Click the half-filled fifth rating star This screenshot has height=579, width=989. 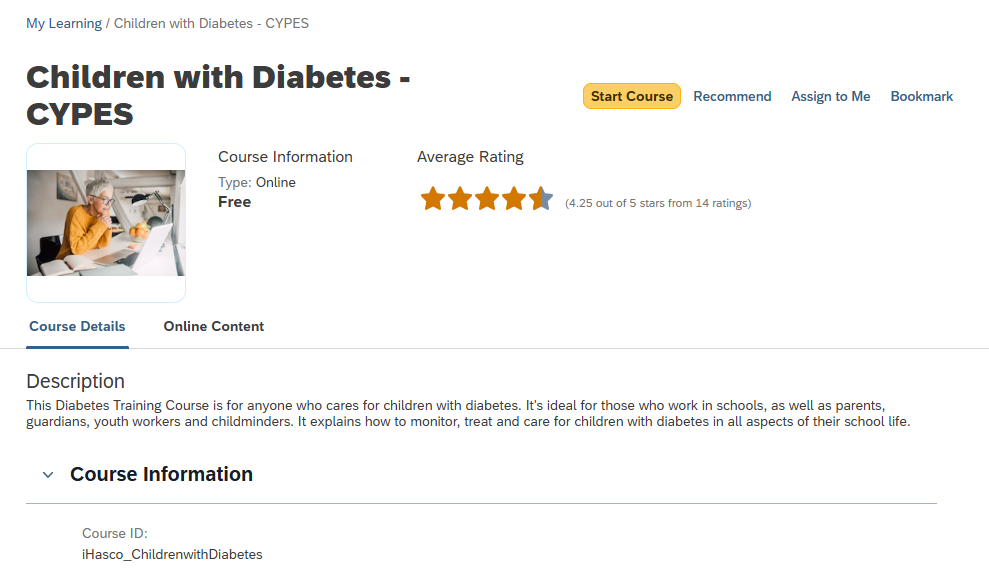(541, 199)
